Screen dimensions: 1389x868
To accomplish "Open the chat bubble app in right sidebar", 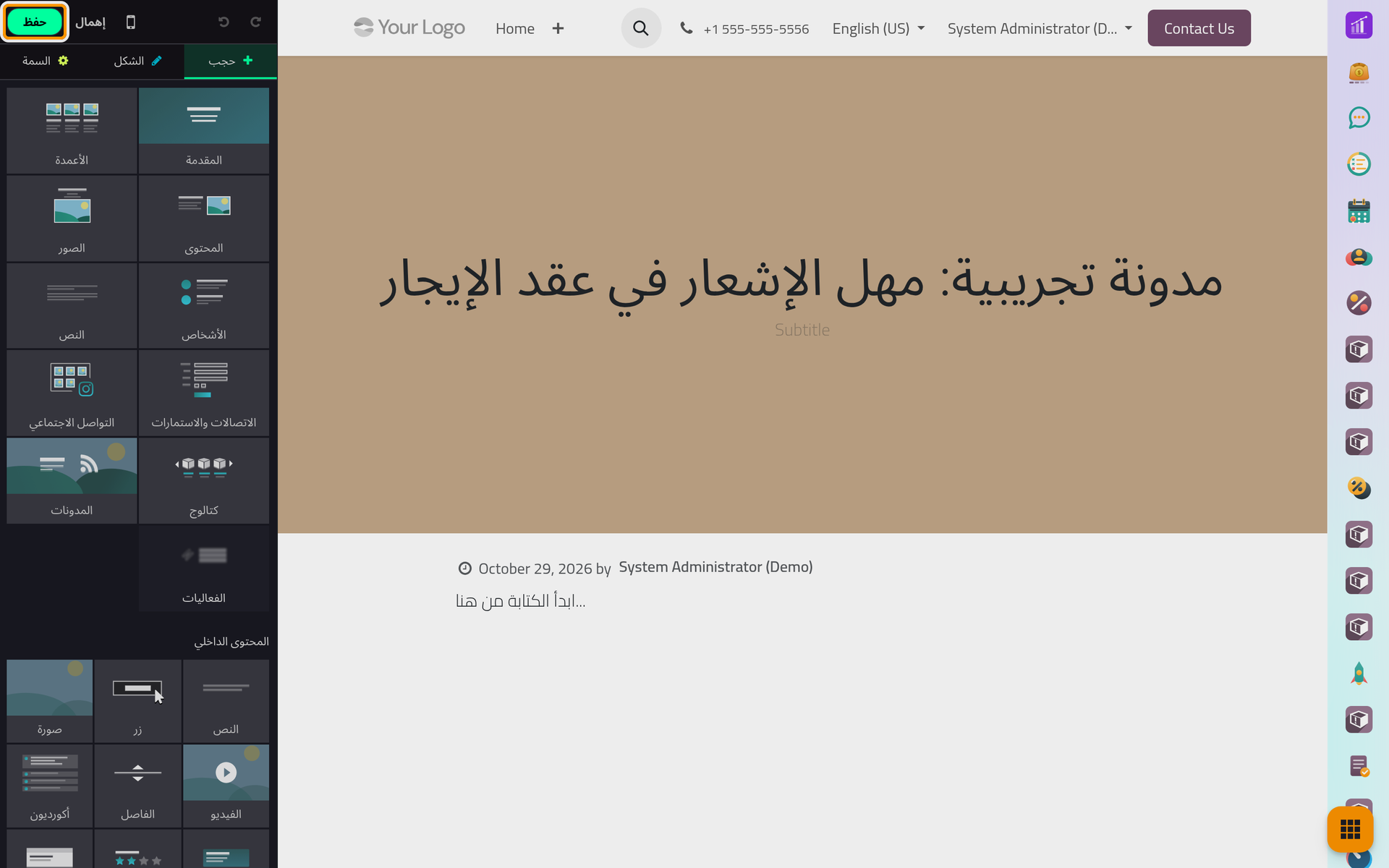I will 1359,118.
